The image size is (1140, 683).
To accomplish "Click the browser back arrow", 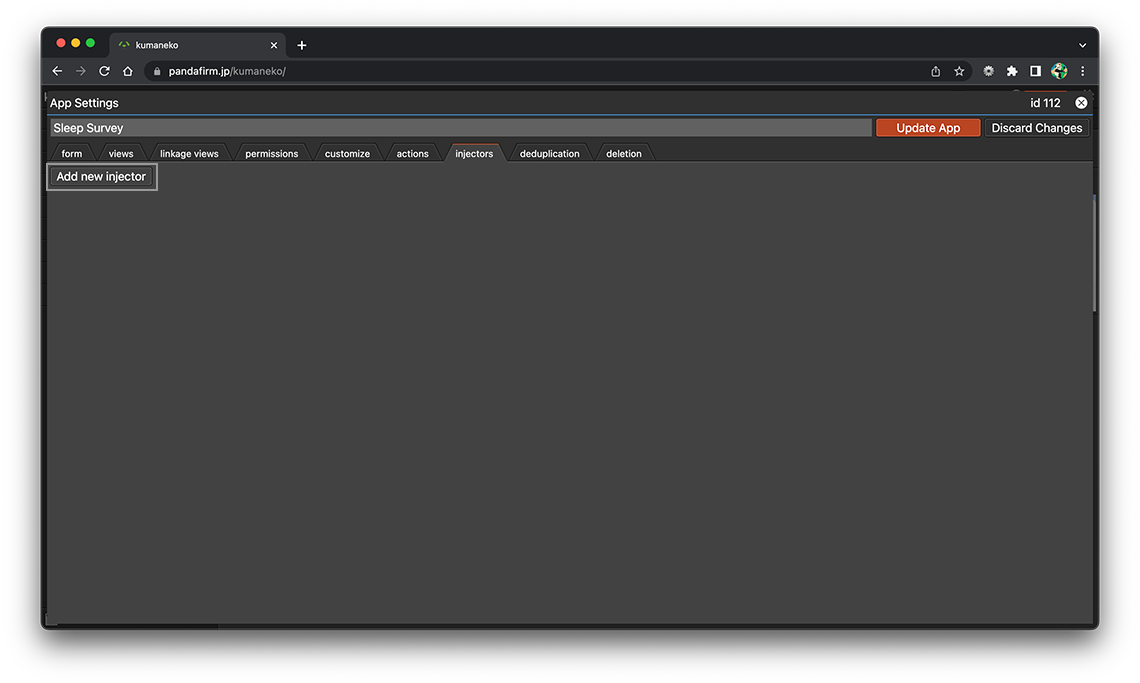I will (57, 71).
